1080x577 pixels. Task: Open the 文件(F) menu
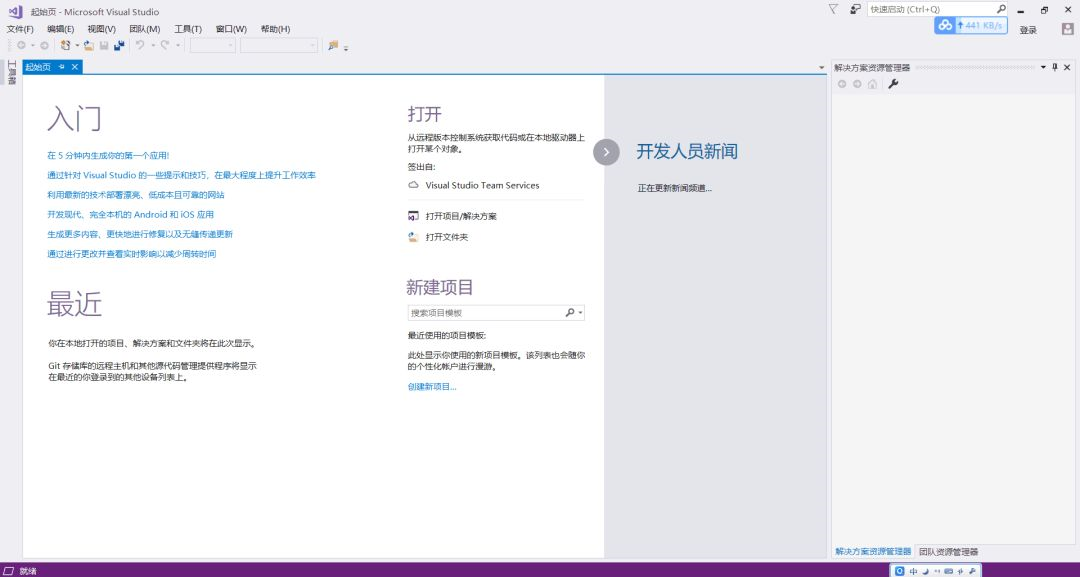pos(20,29)
